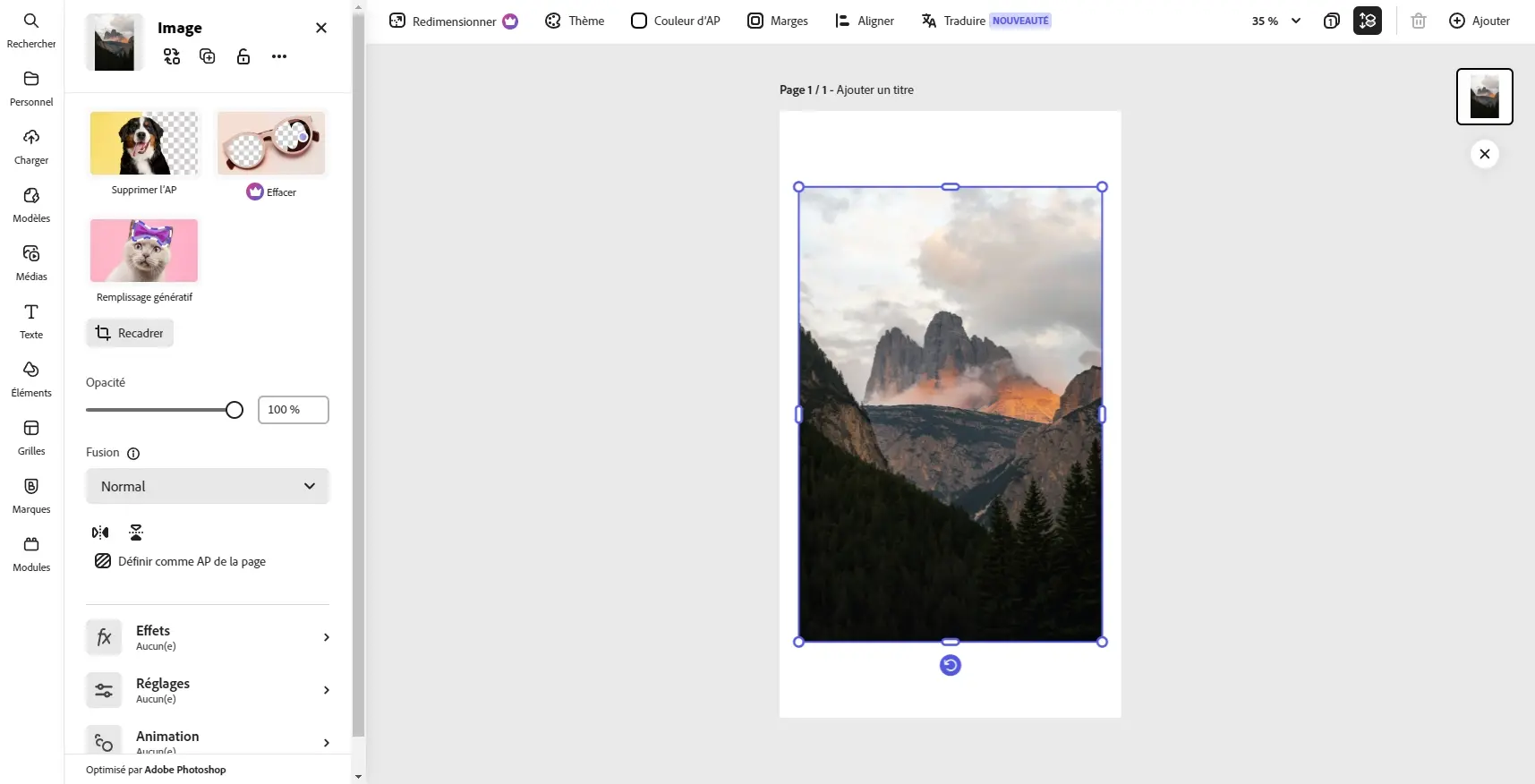Click Définir comme AP de la page

pyautogui.click(x=181, y=561)
